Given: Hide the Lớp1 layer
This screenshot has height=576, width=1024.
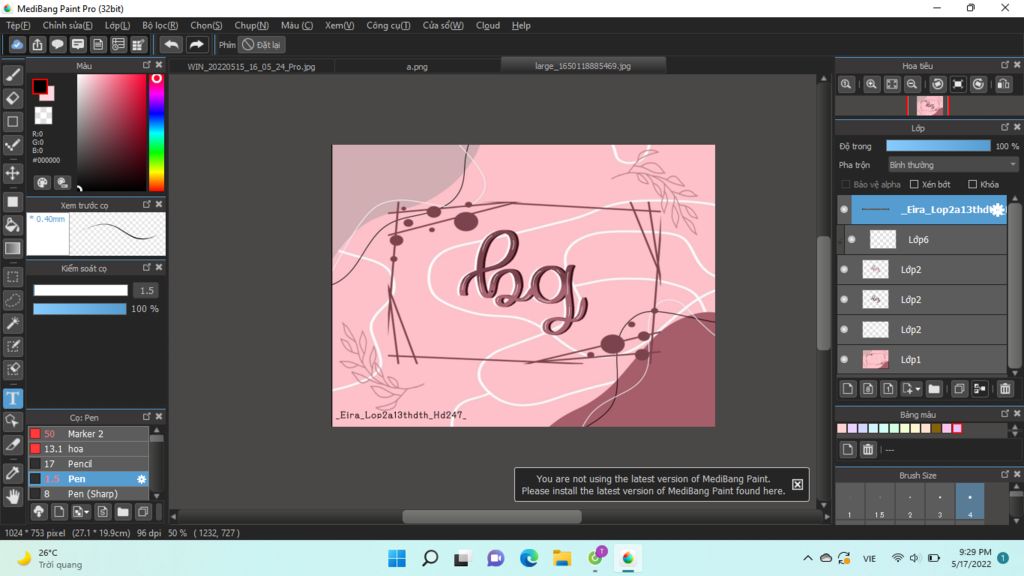Looking at the screenshot, I should point(844,360).
